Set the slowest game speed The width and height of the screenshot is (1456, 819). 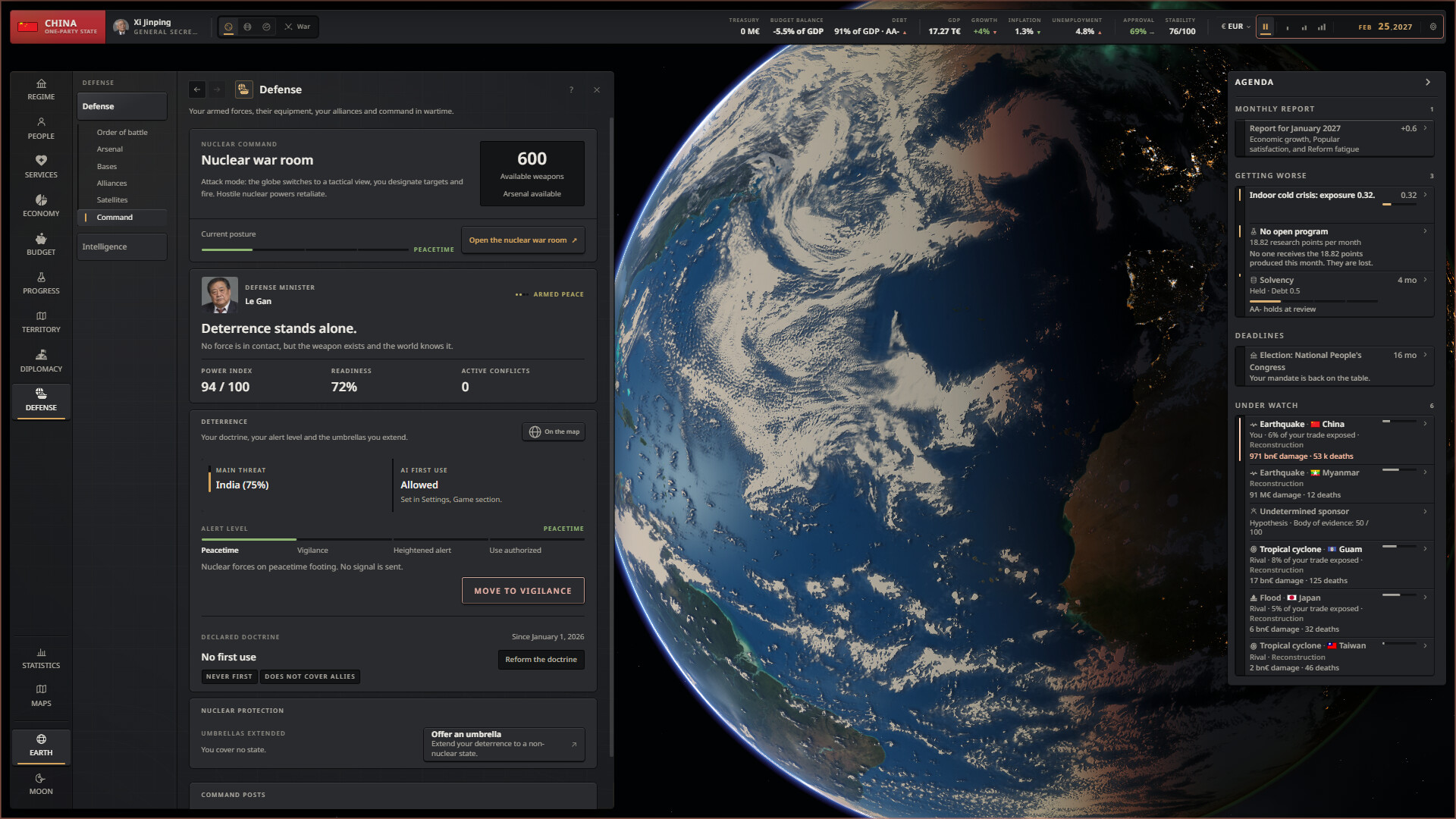(x=1287, y=27)
